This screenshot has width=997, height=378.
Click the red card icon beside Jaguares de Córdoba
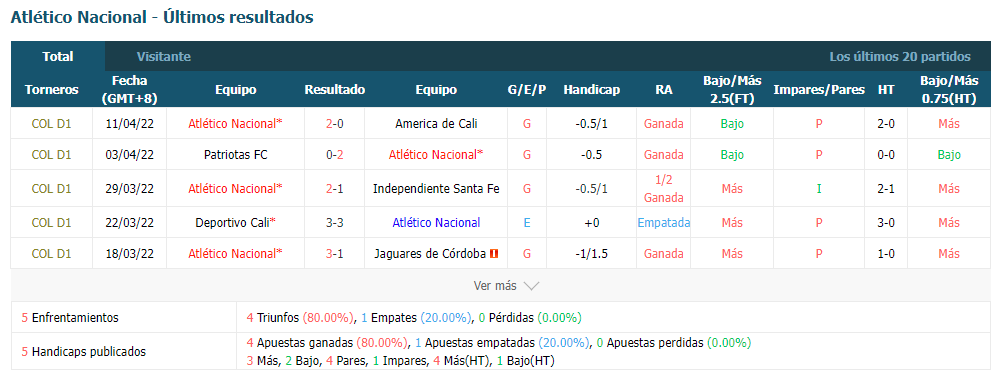coord(494,253)
